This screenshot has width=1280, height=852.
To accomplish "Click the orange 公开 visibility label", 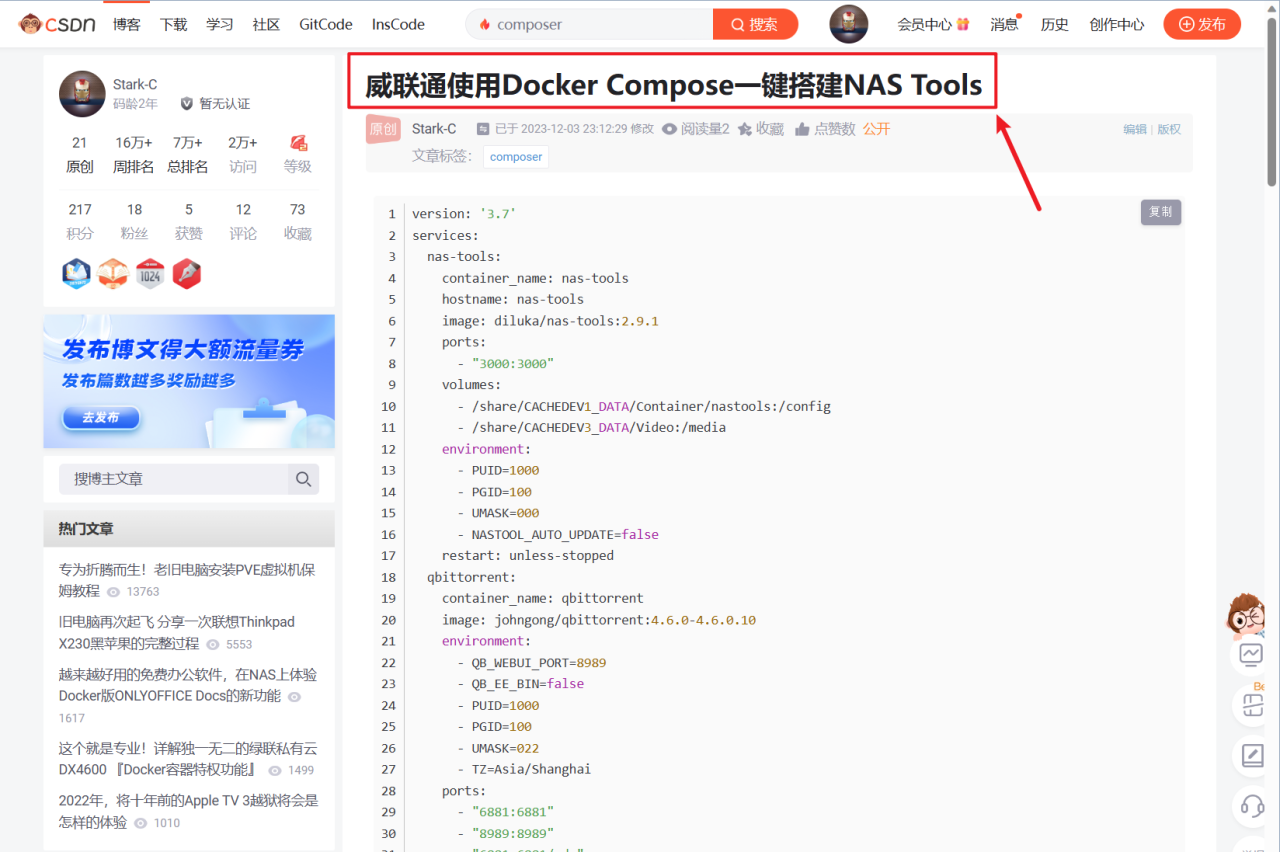I will coord(876,129).
